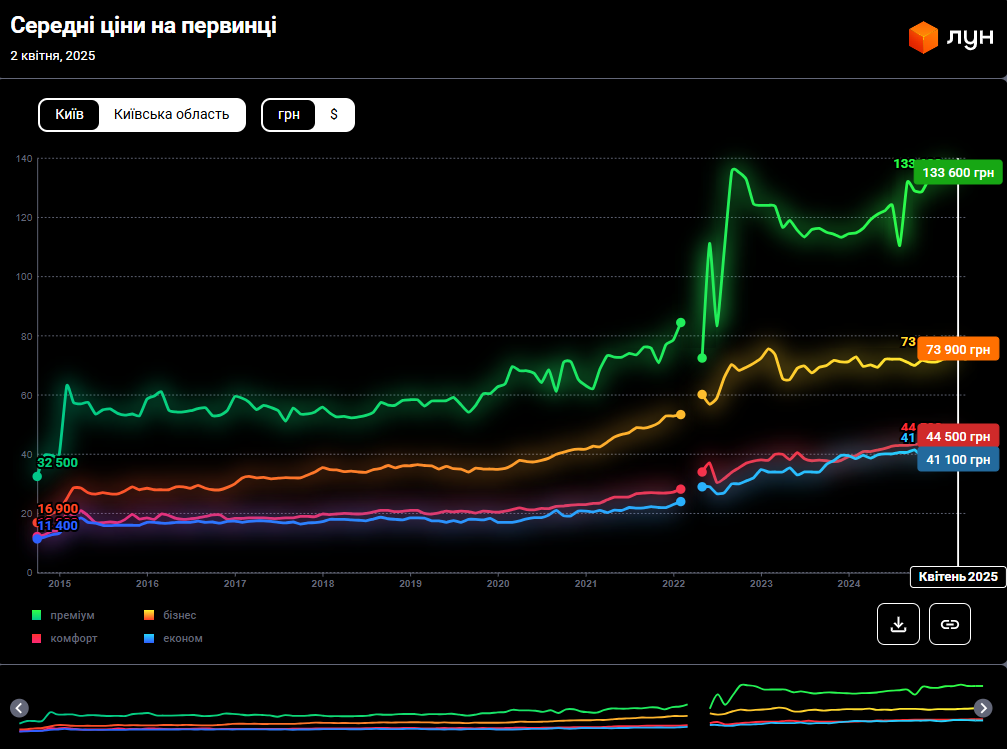1007x749 pixels.
Task: Click the LUN orange cube logo
Action: (922, 38)
